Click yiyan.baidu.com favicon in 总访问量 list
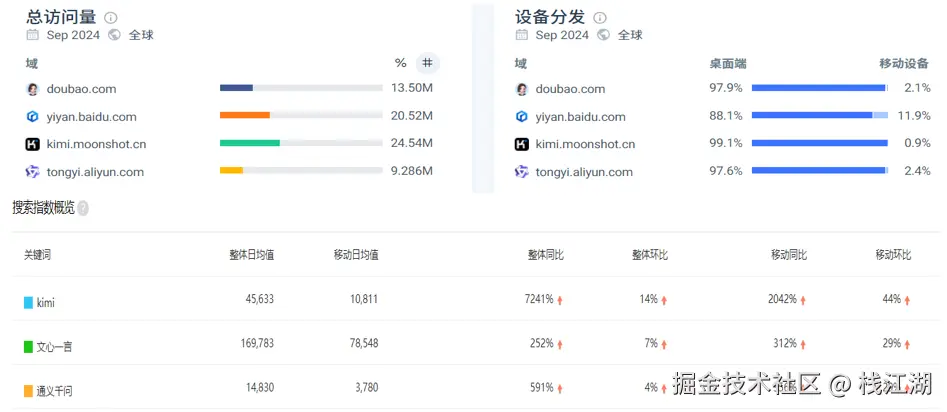This screenshot has width=947, height=412. (x=33, y=117)
